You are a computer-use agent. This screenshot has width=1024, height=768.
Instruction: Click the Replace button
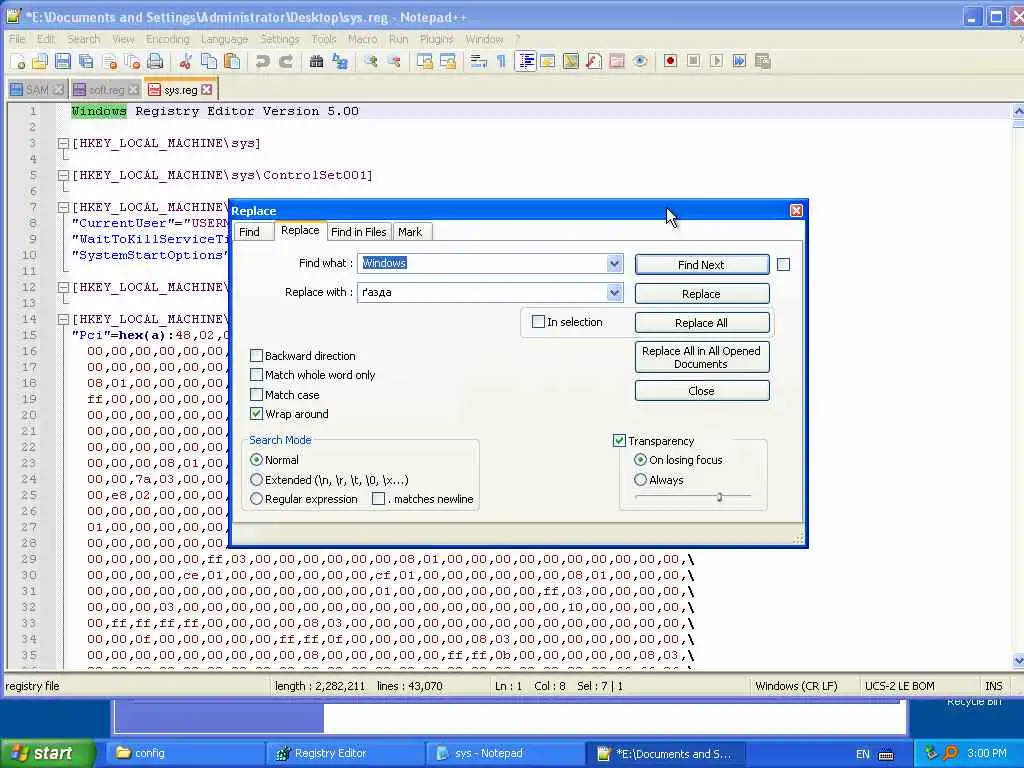[x=701, y=294]
